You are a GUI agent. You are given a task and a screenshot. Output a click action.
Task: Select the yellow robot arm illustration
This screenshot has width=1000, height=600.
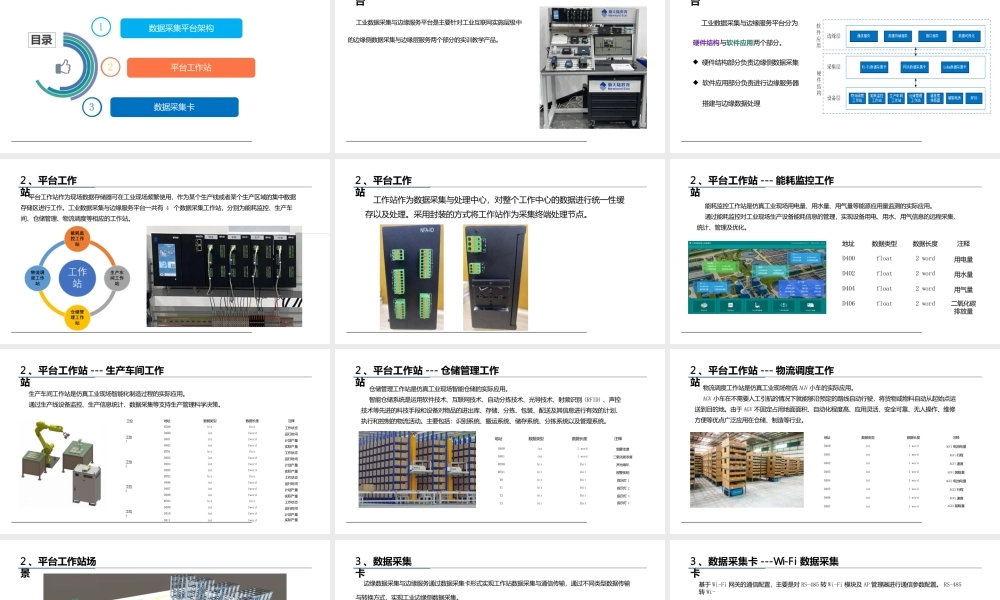point(62,464)
